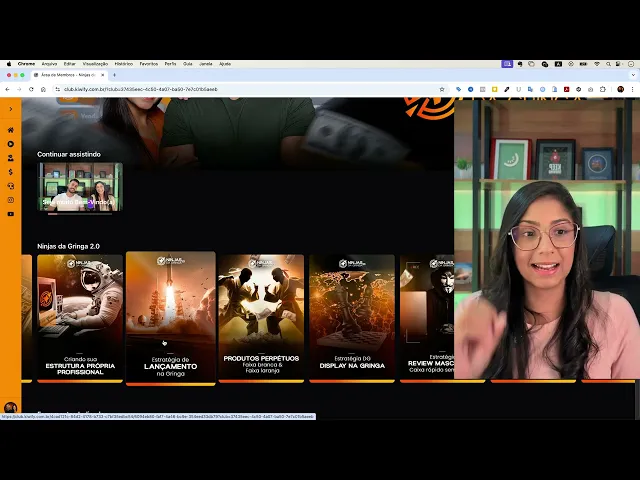The width and height of the screenshot is (640, 480).
Task: Click the user avatar at the sidebar bottom
Action: pyautogui.click(x=10, y=407)
